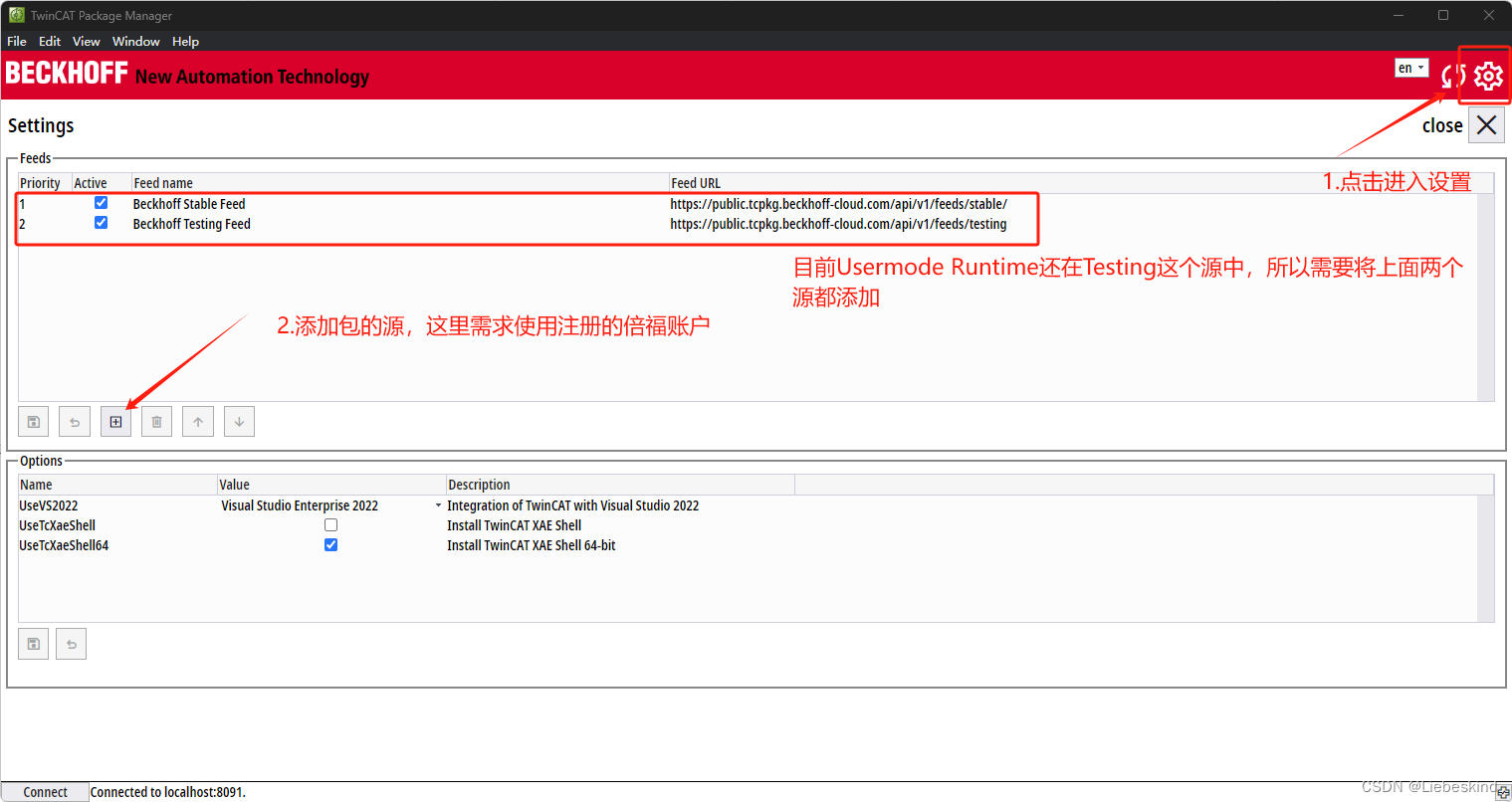This screenshot has height=802, width=1512.
Task: Click the TwinCAT Package Manager title icon
Action: coord(17,15)
